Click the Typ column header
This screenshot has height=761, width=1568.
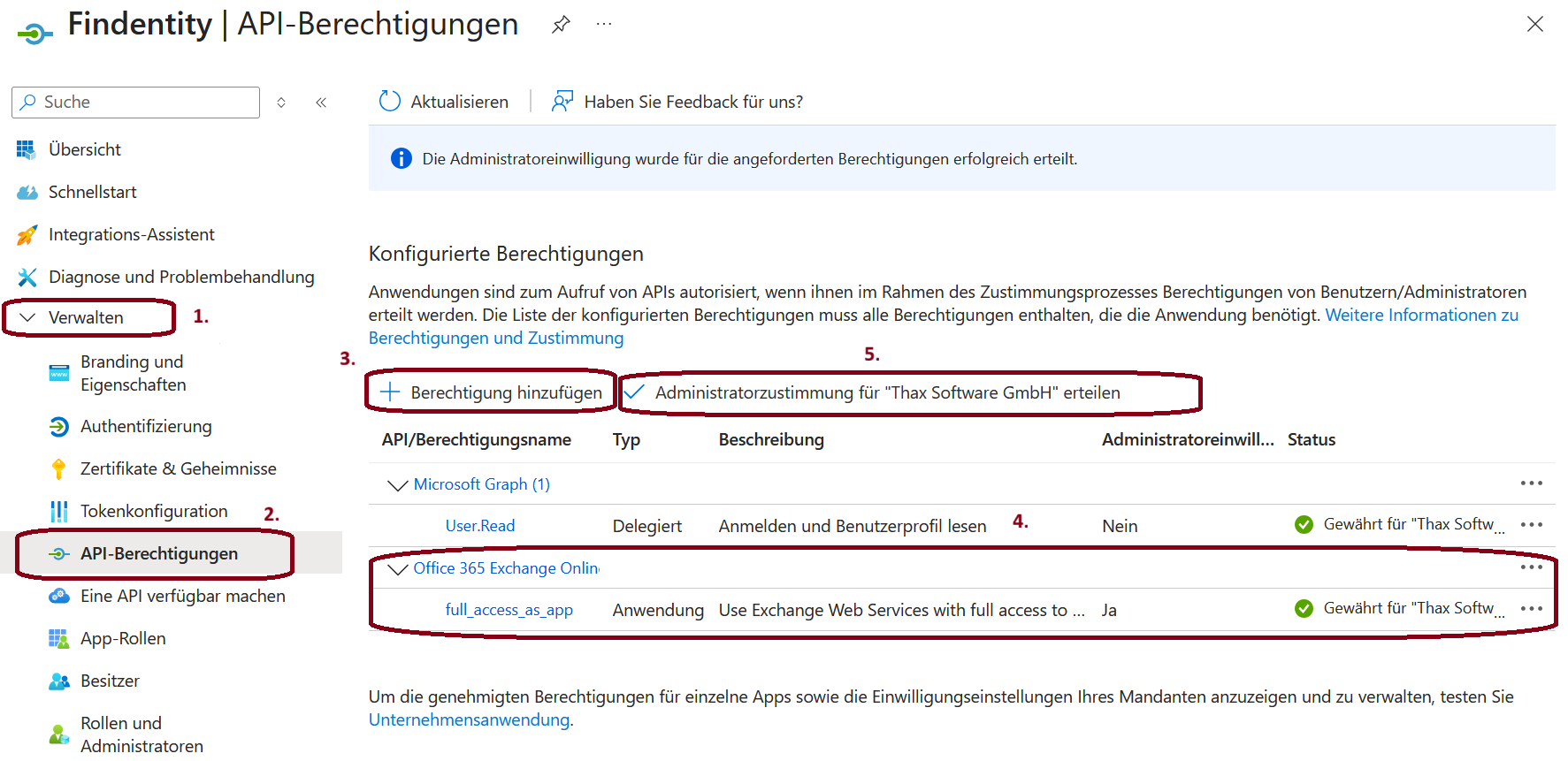tap(626, 439)
